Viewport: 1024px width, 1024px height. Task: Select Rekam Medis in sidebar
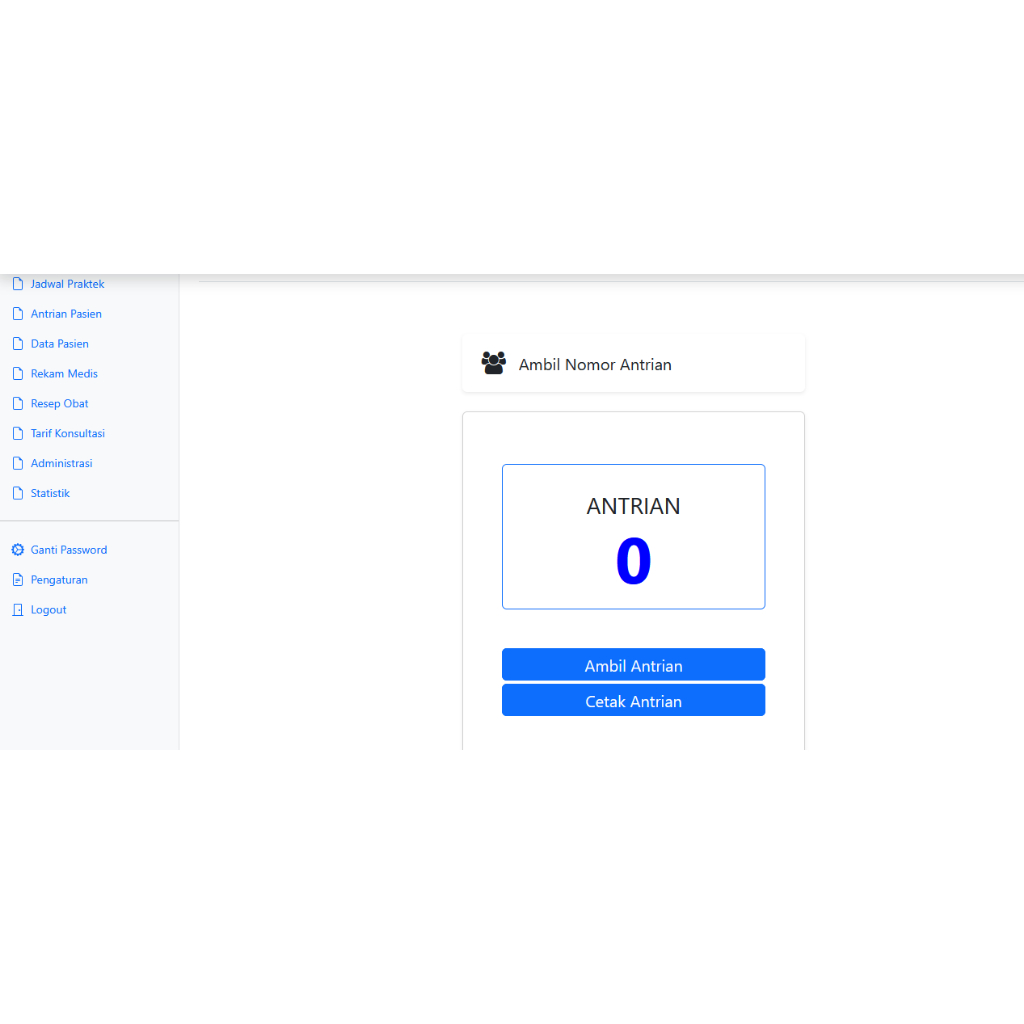point(64,374)
